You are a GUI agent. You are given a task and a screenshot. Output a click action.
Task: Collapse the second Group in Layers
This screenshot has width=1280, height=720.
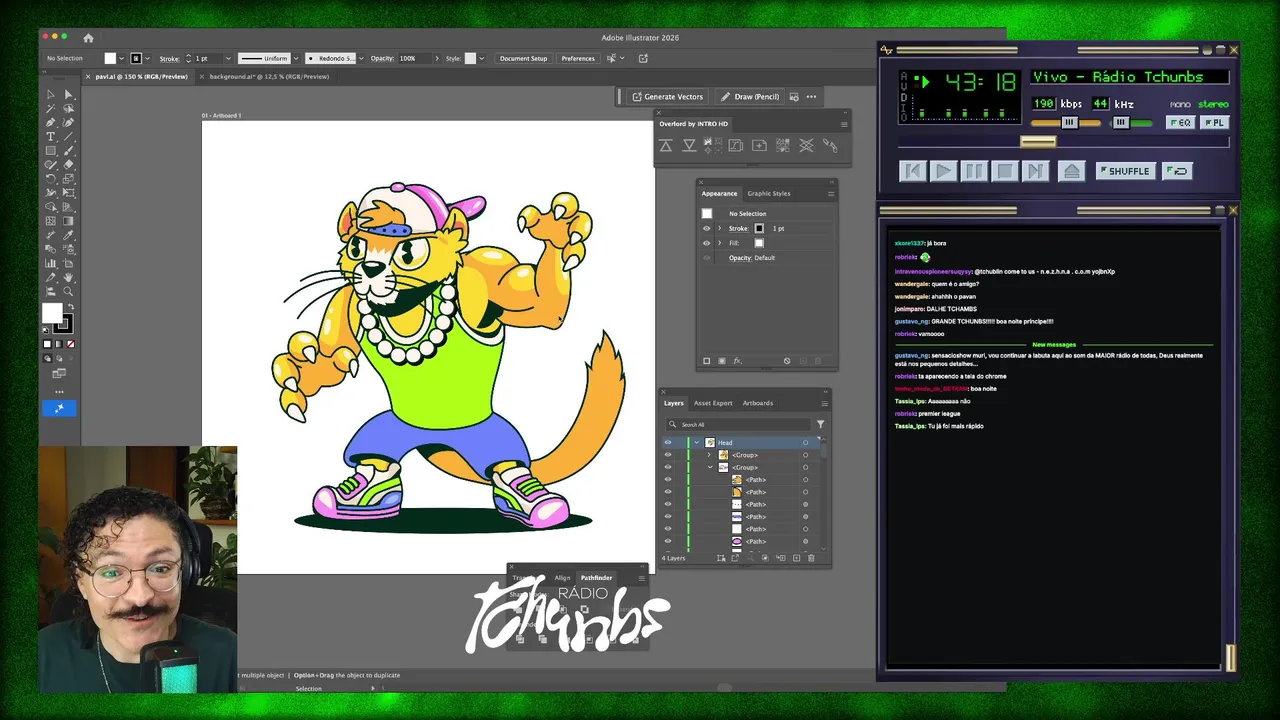pyautogui.click(x=710, y=467)
